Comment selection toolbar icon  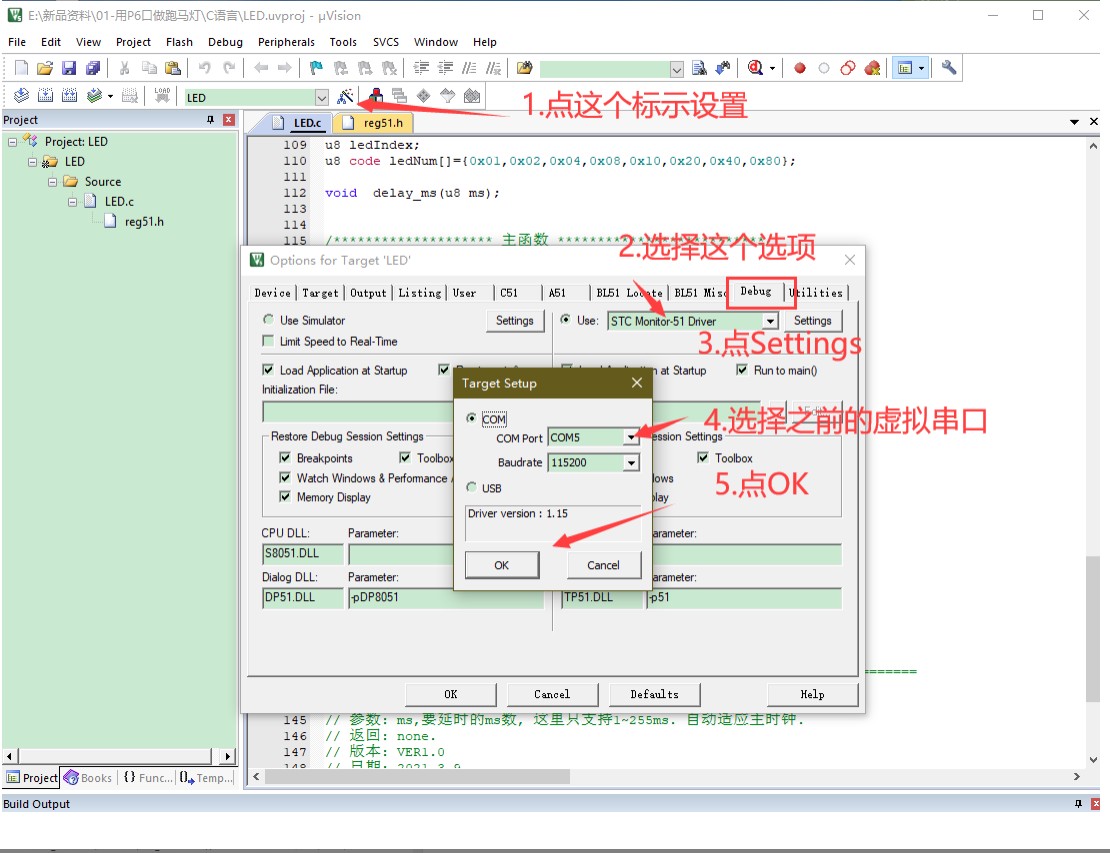(x=469, y=68)
